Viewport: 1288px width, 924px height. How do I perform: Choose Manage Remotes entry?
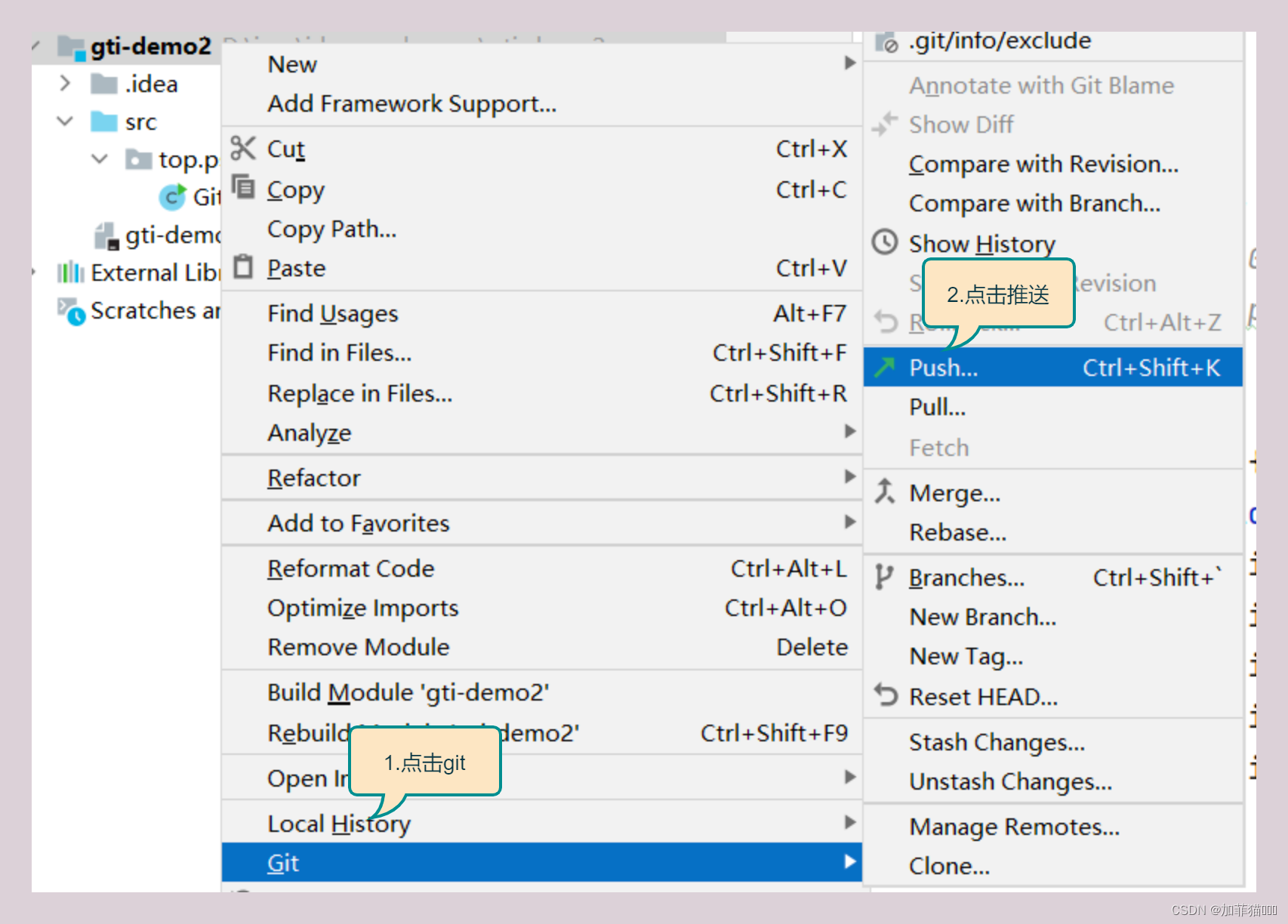[1053, 827]
